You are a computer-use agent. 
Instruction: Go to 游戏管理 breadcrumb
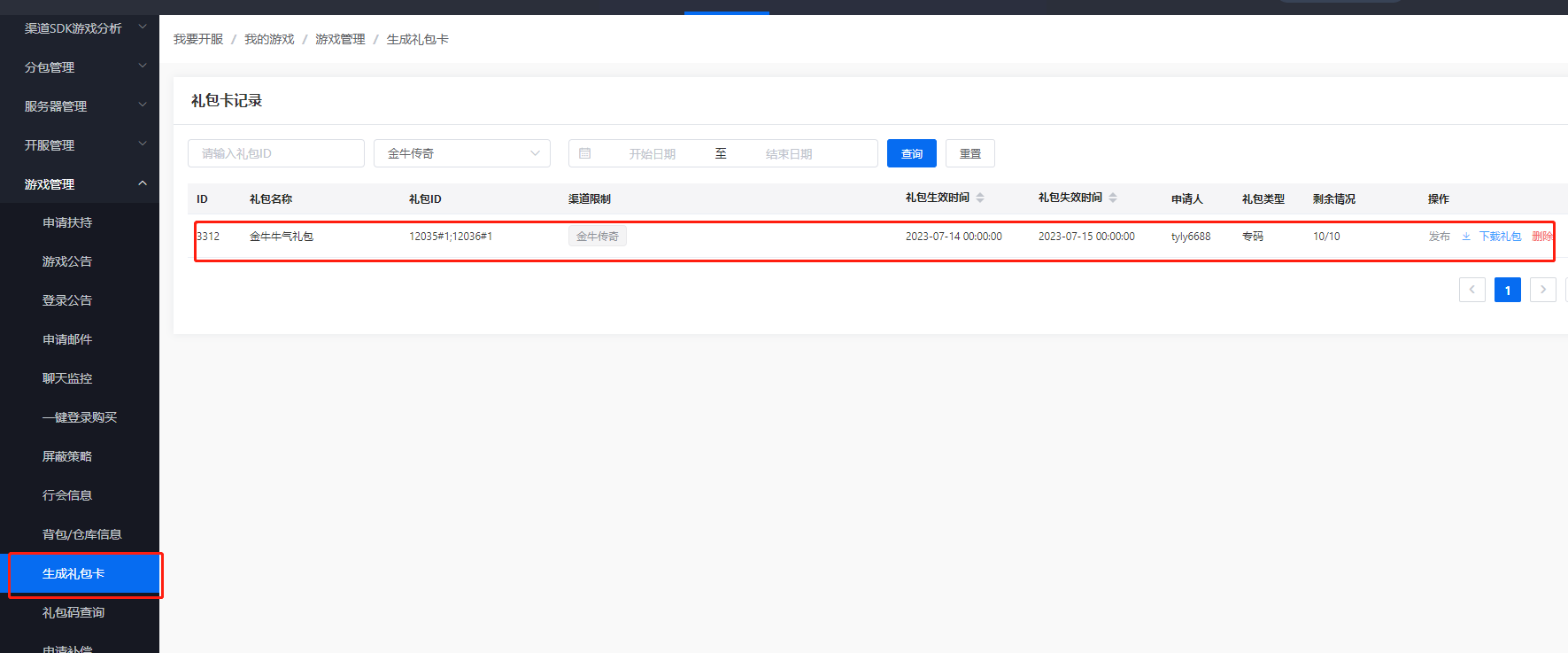point(340,39)
